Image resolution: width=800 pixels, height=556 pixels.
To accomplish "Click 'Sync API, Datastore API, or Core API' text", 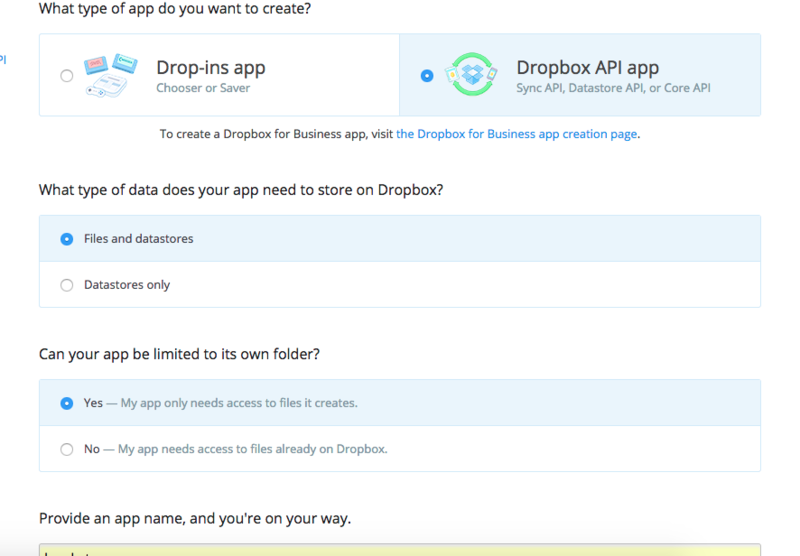I will click(613, 88).
